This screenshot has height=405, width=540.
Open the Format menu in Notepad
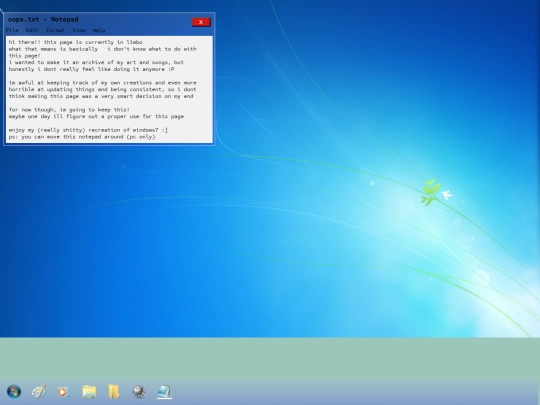coord(55,30)
